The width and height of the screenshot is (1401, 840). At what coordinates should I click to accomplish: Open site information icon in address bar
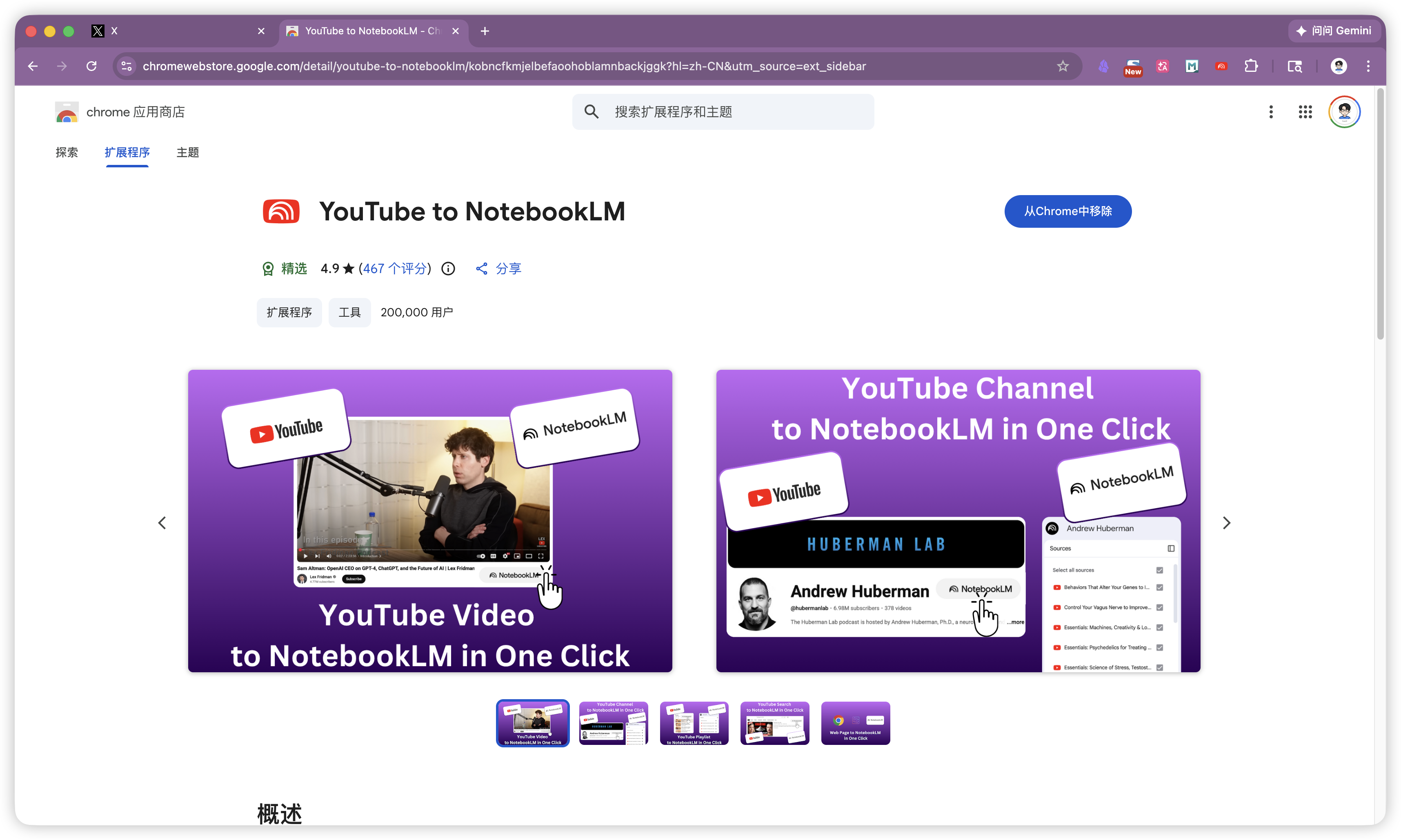coord(127,66)
